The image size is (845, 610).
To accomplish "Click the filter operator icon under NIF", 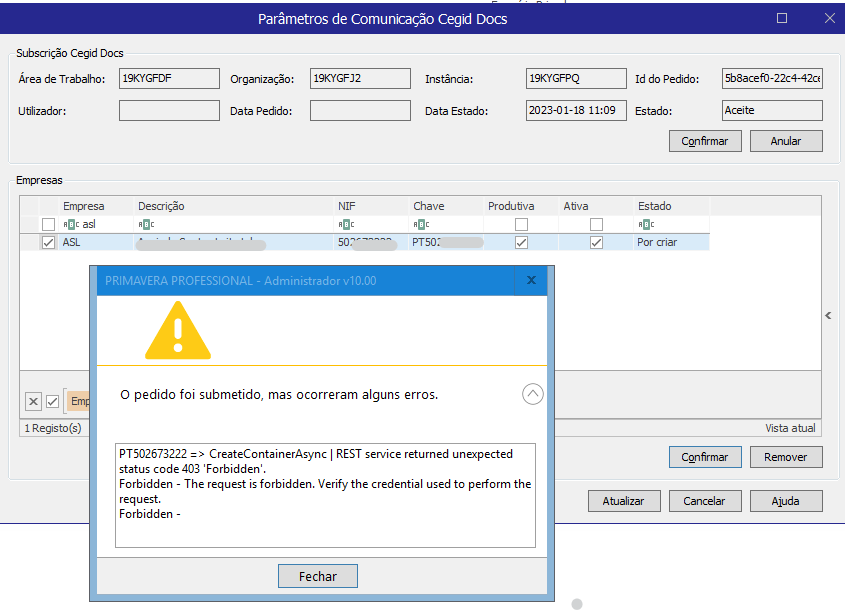I will pos(346,224).
